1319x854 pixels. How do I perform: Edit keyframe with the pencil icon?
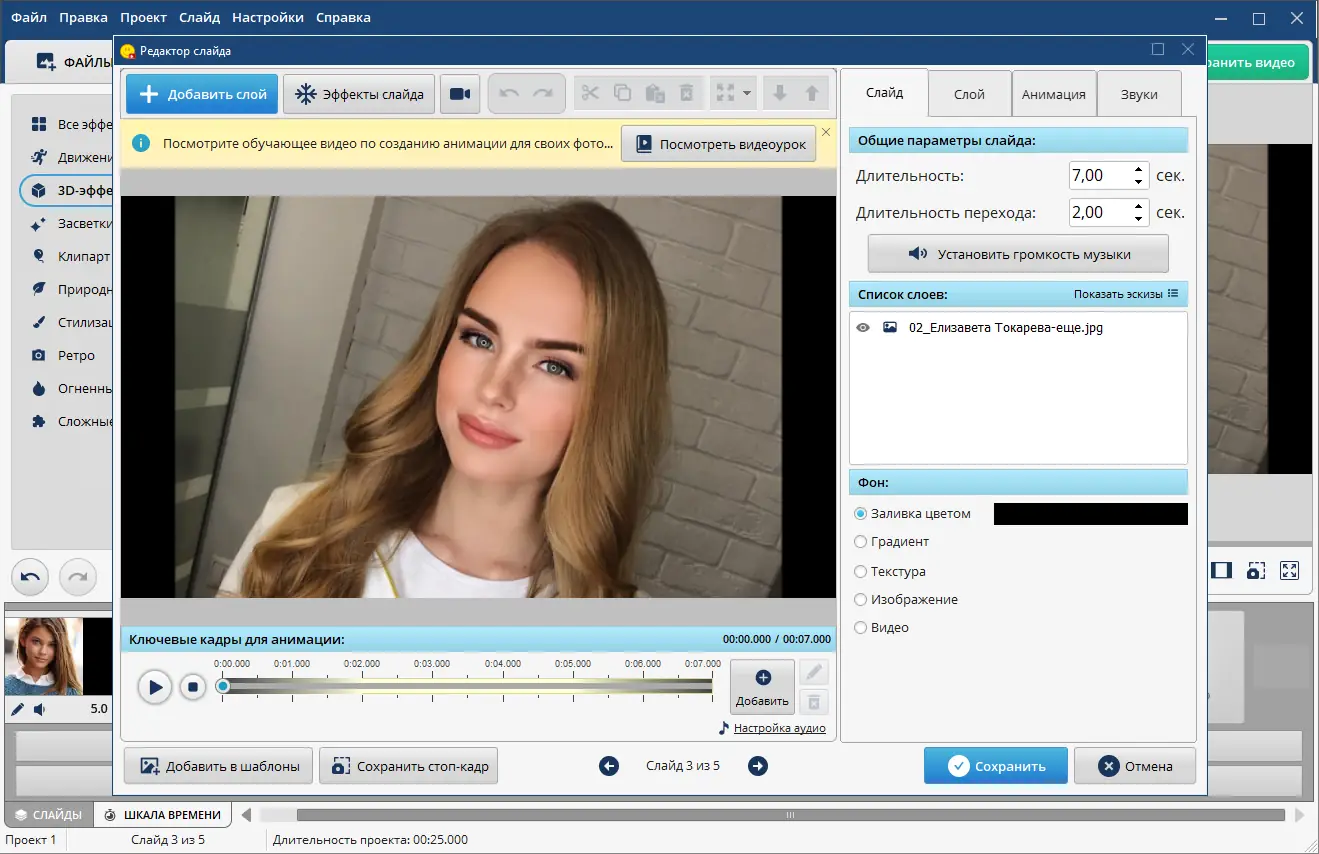pos(815,672)
